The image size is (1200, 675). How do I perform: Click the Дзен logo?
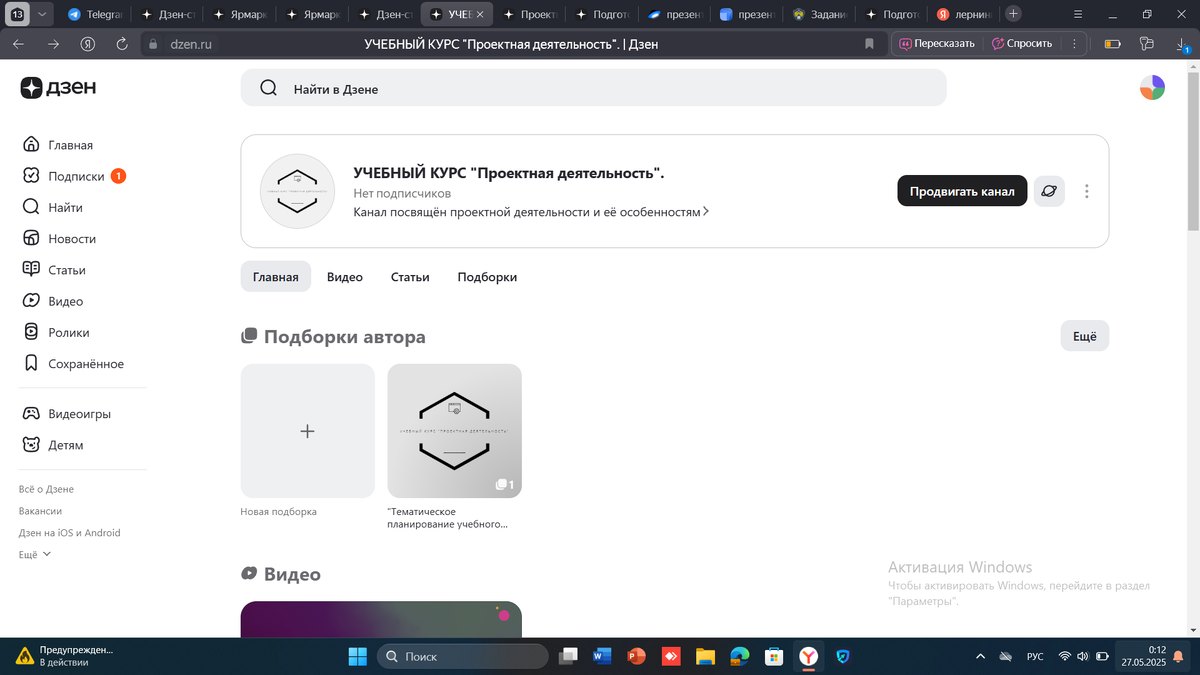pos(58,88)
